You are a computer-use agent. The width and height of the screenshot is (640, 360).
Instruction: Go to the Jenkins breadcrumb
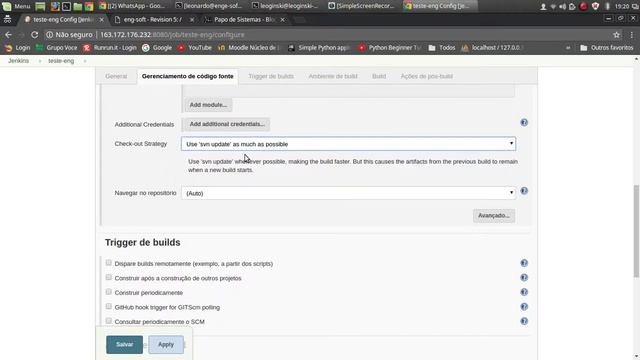pos(18,61)
